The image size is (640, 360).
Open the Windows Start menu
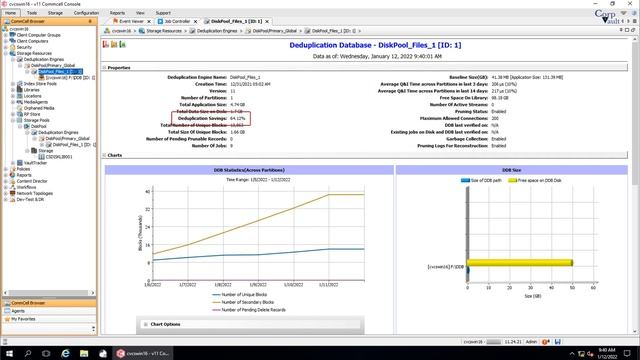(9, 353)
